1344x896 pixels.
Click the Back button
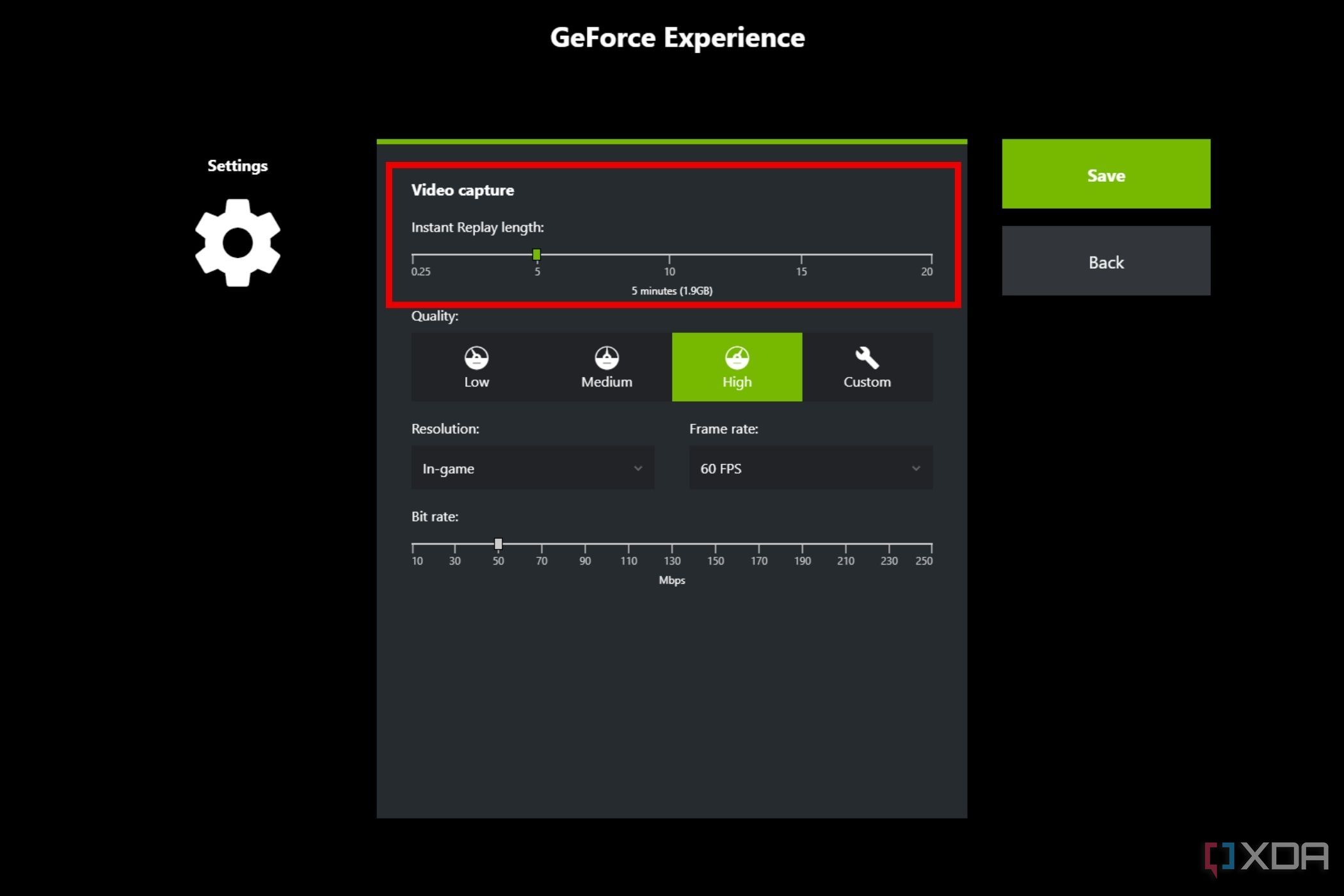point(1106,262)
